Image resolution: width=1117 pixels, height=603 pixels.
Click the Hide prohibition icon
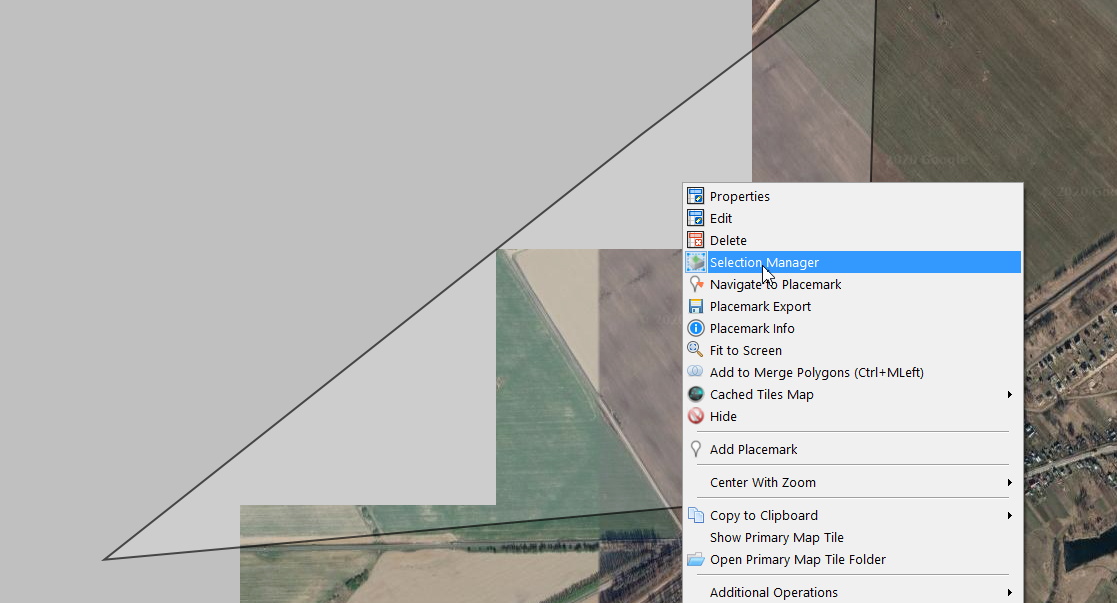pyautogui.click(x=696, y=417)
